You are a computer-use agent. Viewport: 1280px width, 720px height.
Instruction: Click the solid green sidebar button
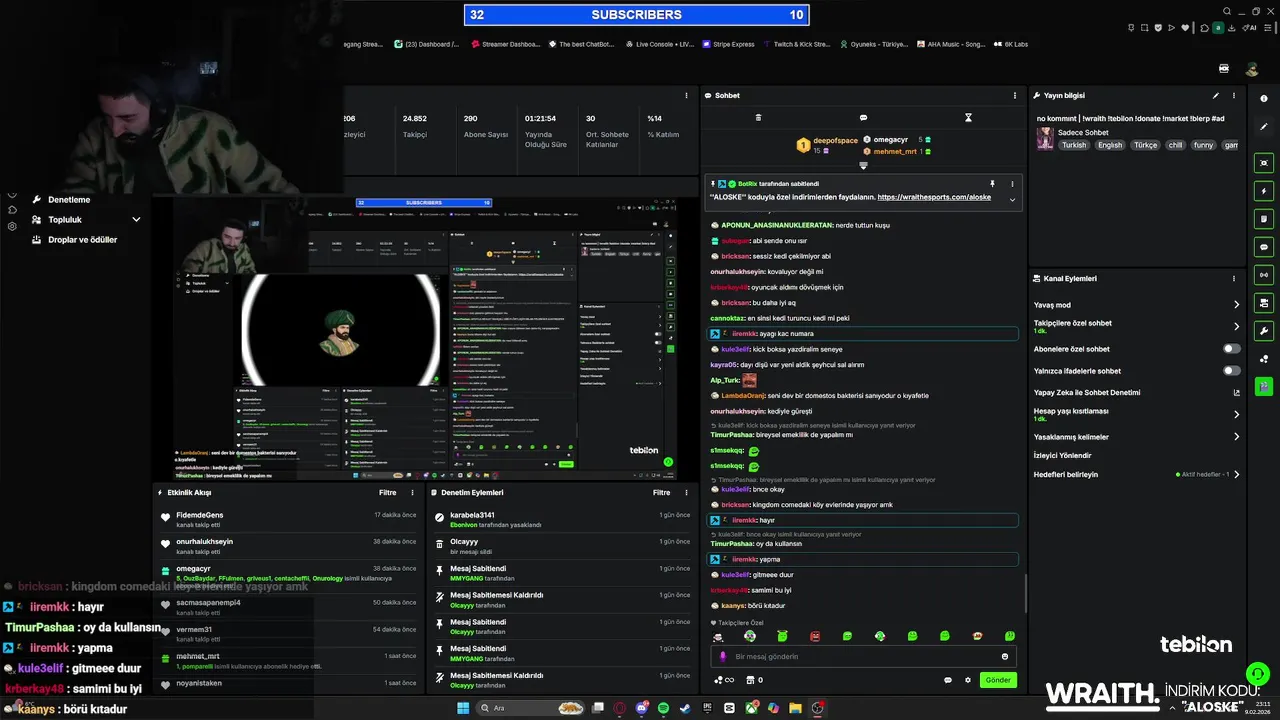point(1264,386)
